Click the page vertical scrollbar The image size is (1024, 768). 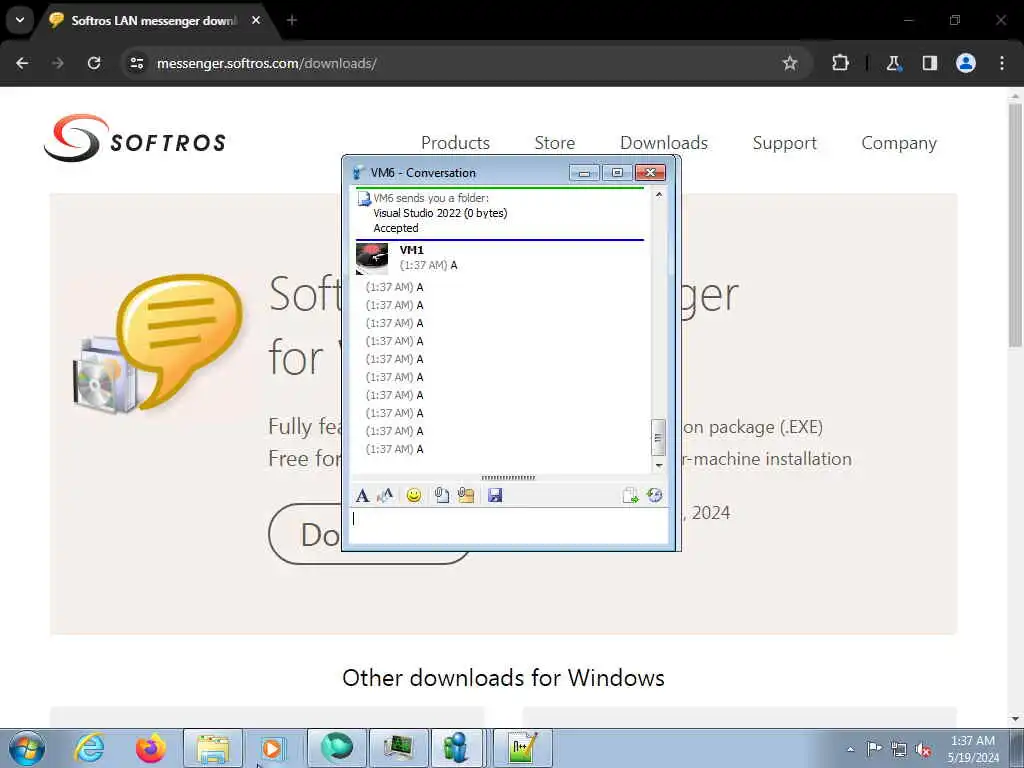coord(1015,225)
